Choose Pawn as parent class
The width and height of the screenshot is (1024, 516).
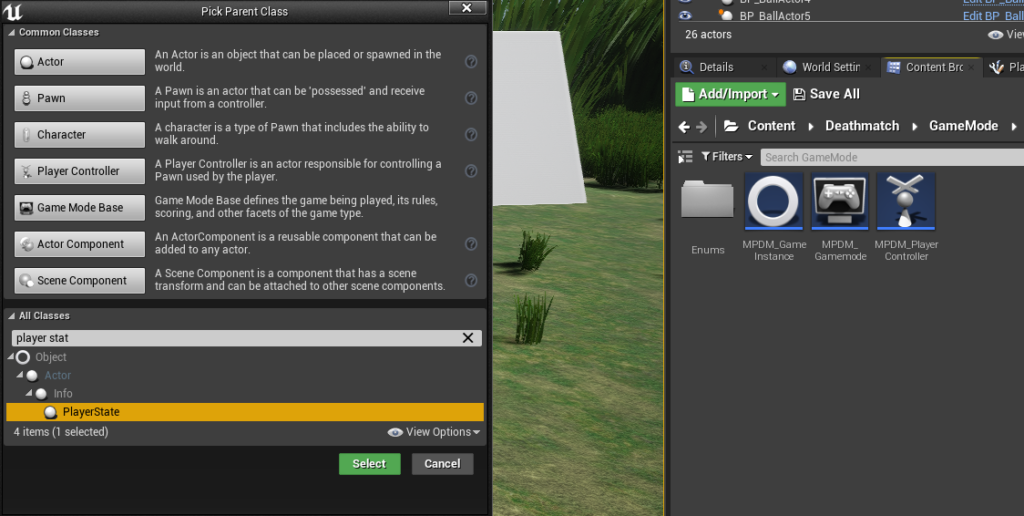tap(80, 99)
